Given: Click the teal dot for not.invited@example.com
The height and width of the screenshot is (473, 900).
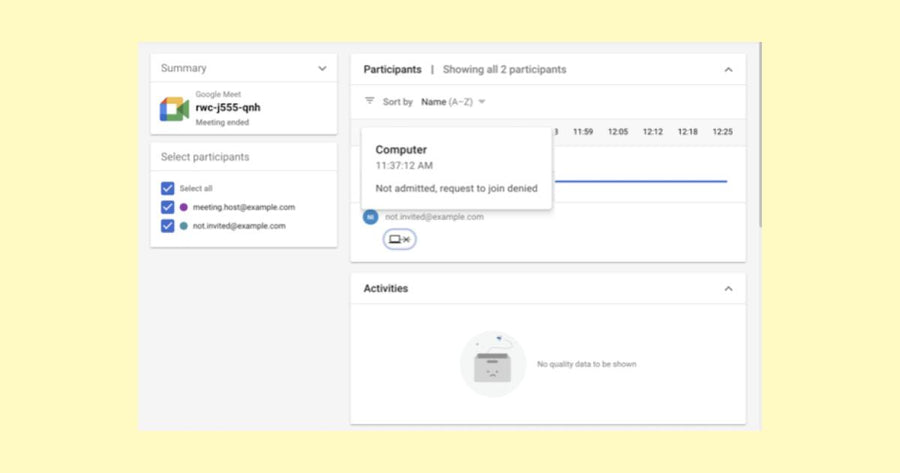Looking at the screenshot, I should 184,226.
